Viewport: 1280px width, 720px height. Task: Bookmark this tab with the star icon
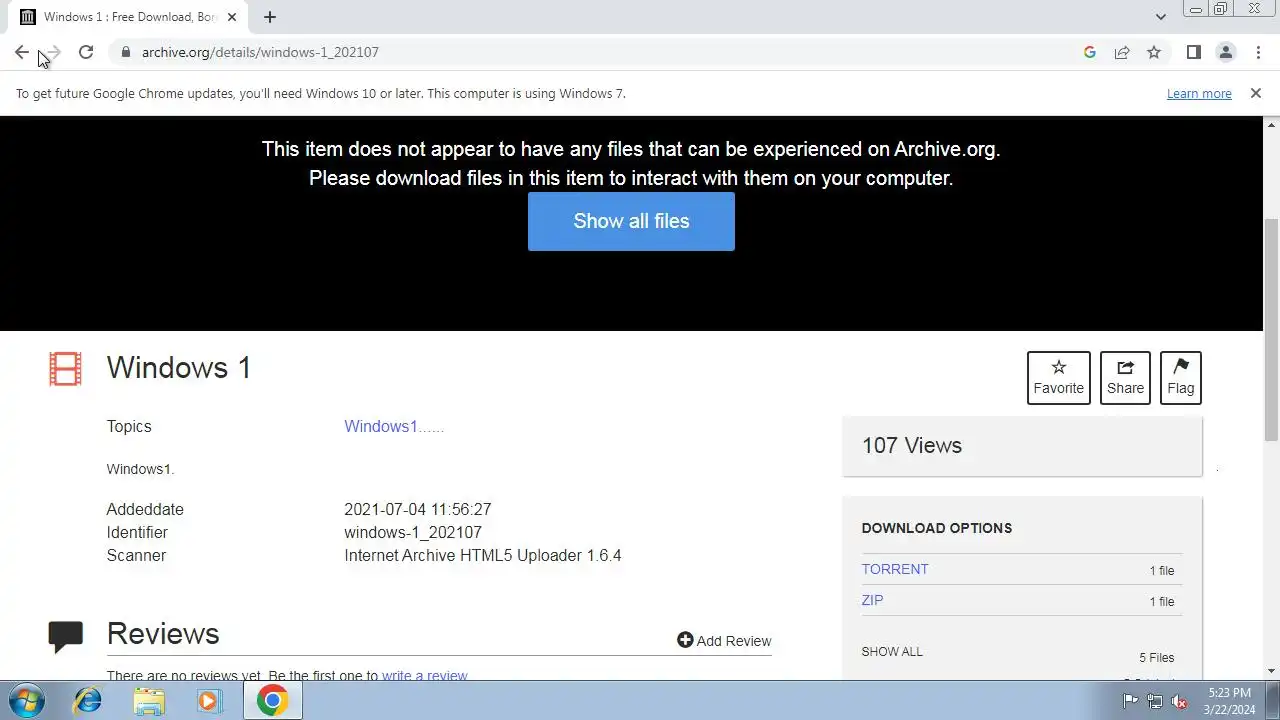click(1154, 52)
